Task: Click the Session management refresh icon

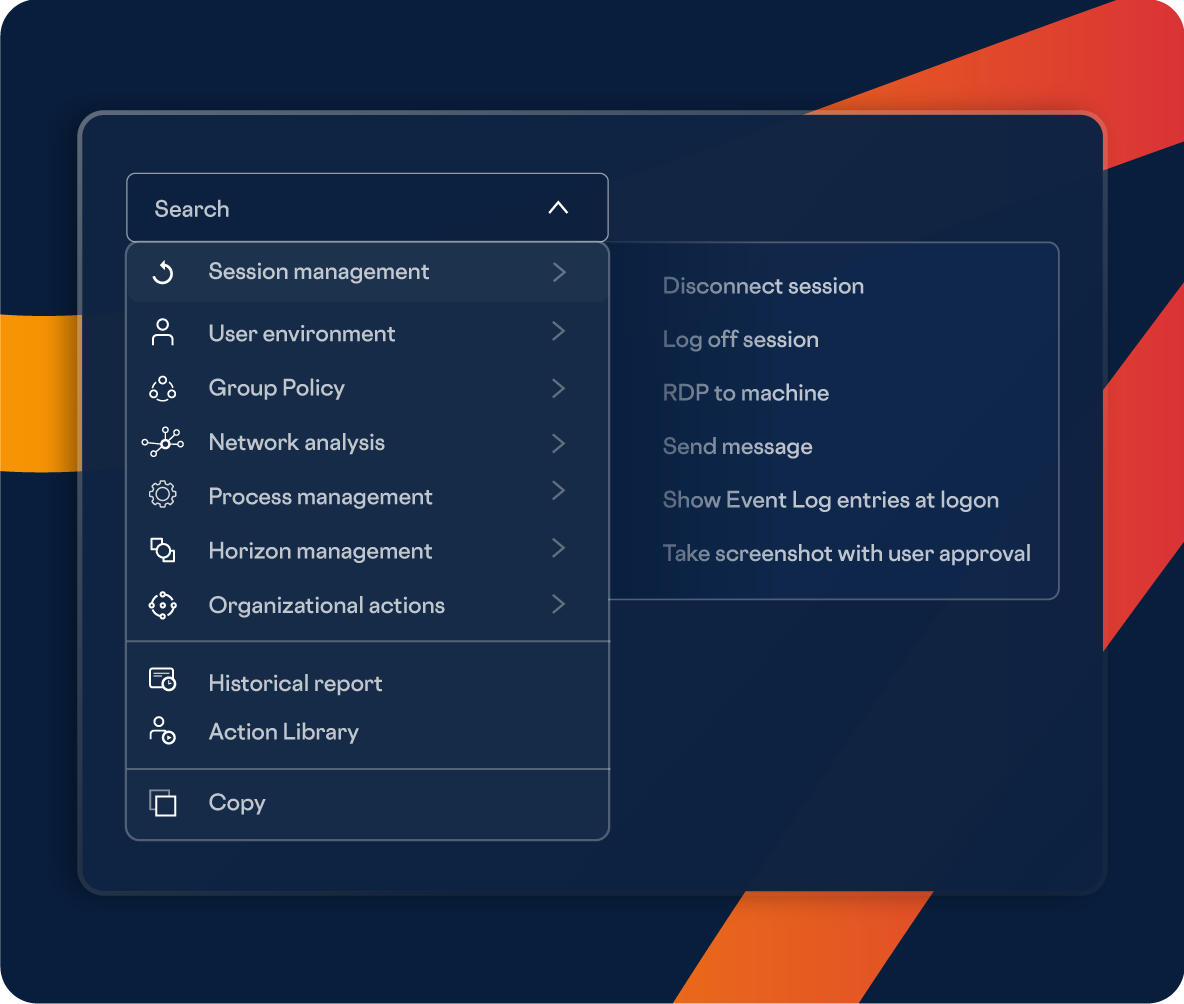Action: pos(163,272)
